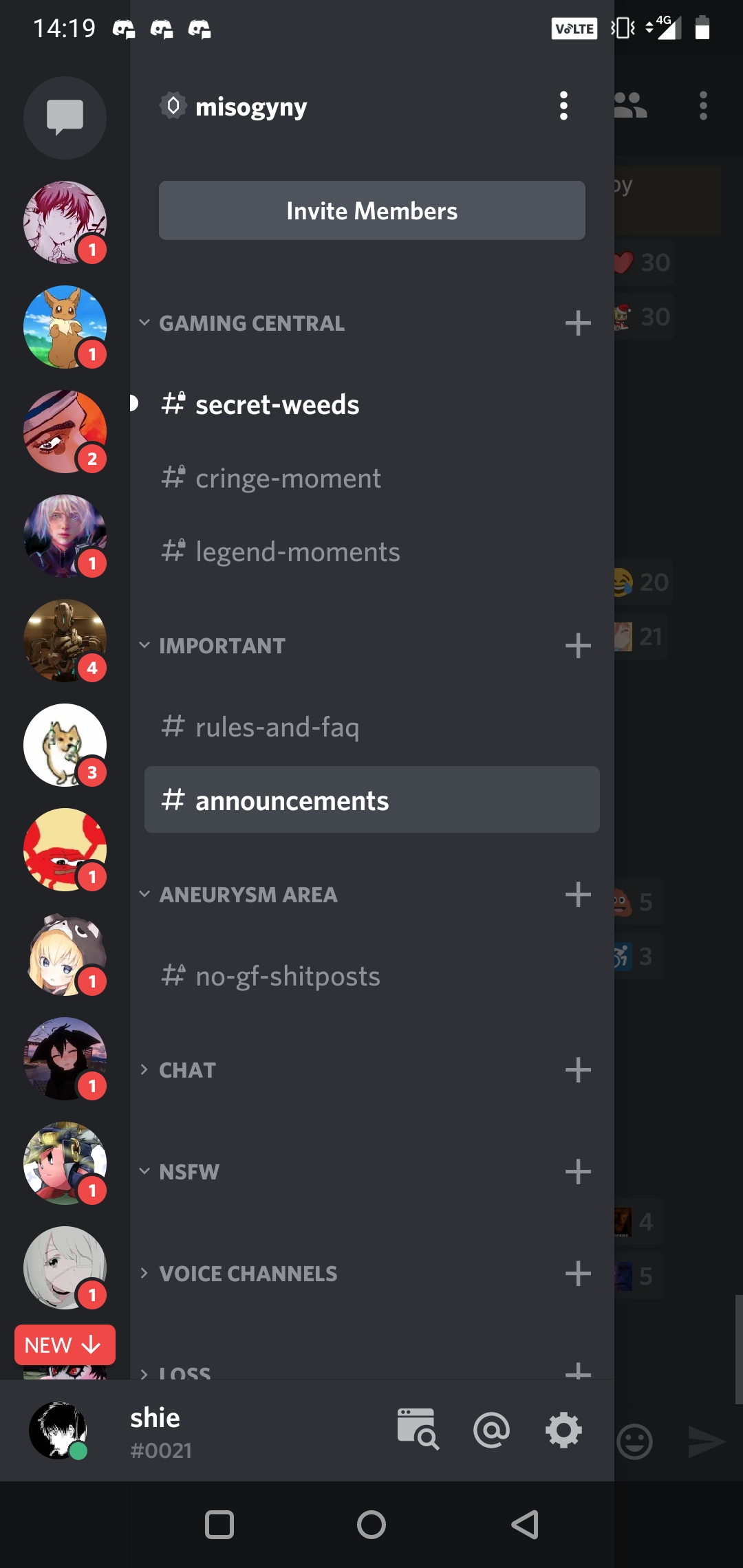743x1568 pixels.
Task: Tap the Android home navigation button
Action: coord(371,1525)
